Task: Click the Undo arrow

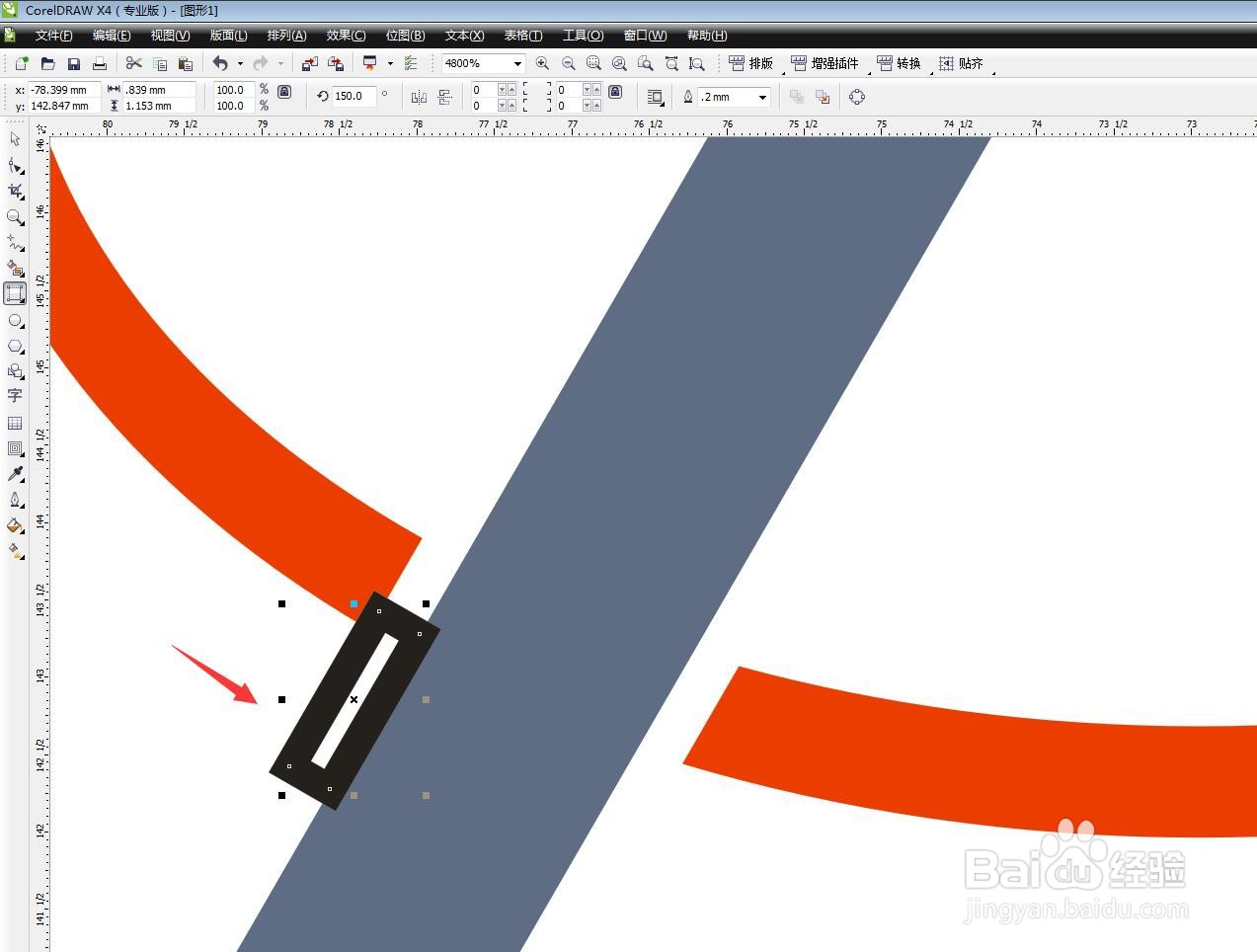Action: [x=220, y=63]
